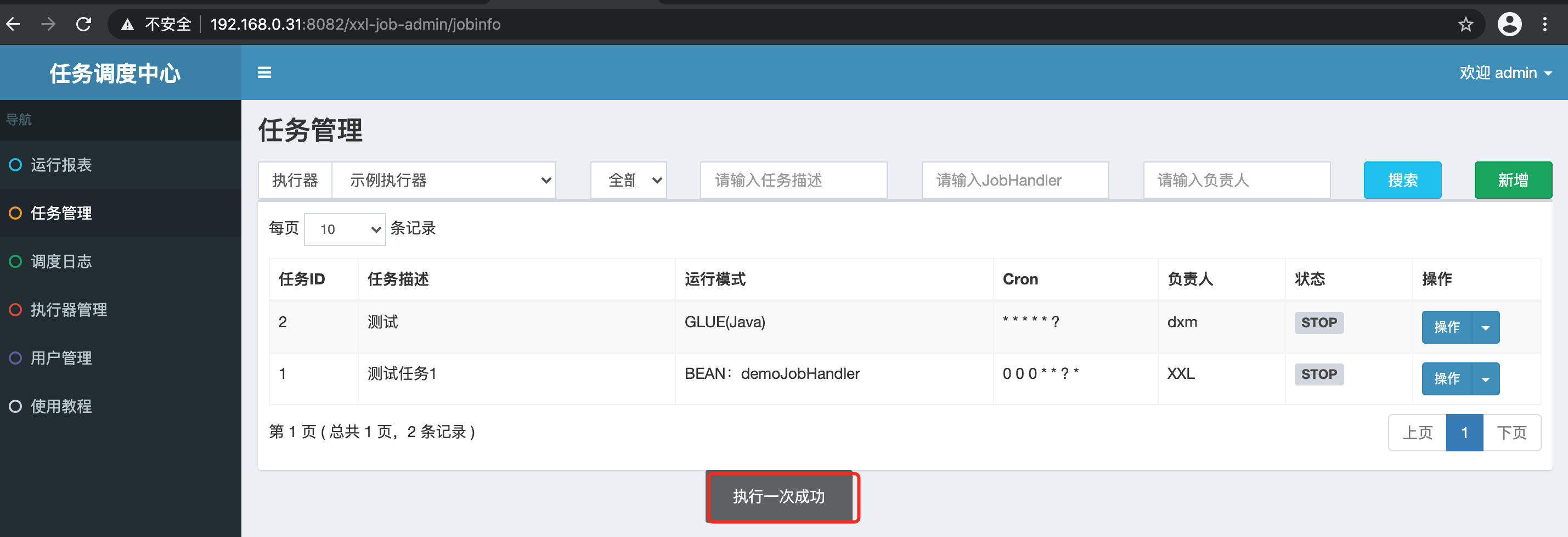The width and height of the screenshot is (1568, 537).
Task: Click the 请输入任务描述 input field
Action: (x=793, y=180)
